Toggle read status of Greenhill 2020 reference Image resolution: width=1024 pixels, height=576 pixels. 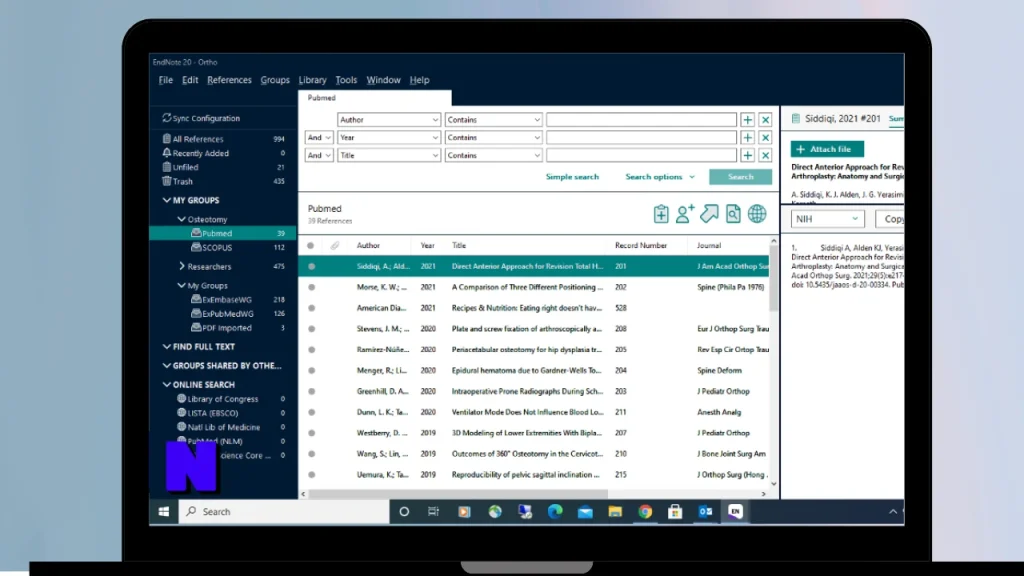pos(312,392)
